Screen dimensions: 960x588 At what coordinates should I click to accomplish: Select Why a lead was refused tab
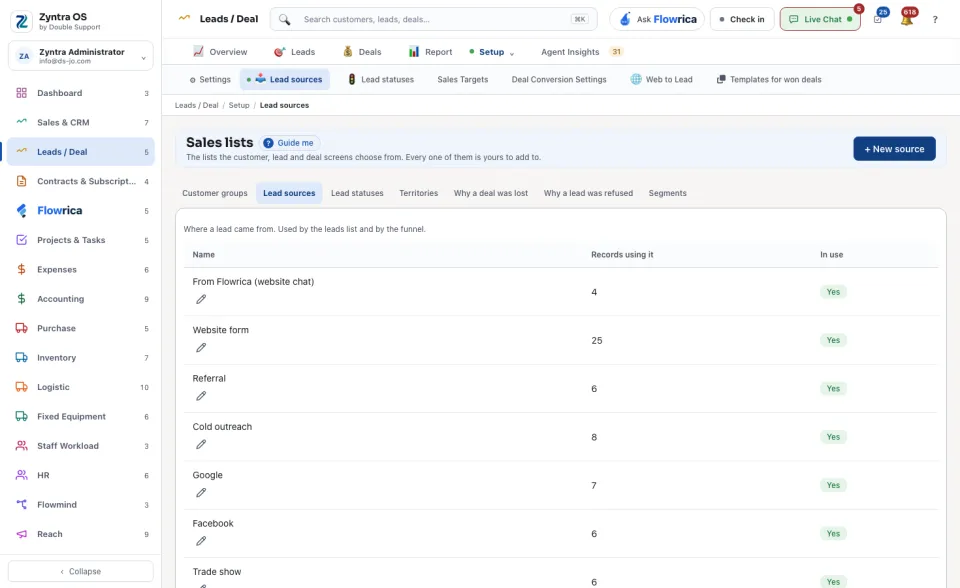point(588,193)
